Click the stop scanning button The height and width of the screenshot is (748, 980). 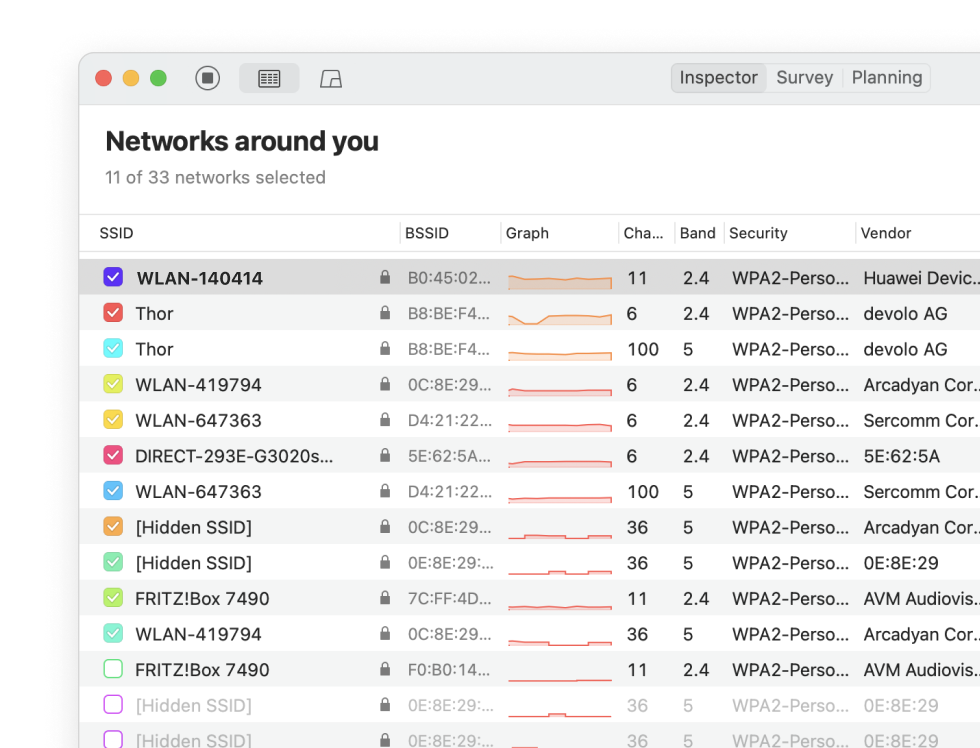(207, 78)
